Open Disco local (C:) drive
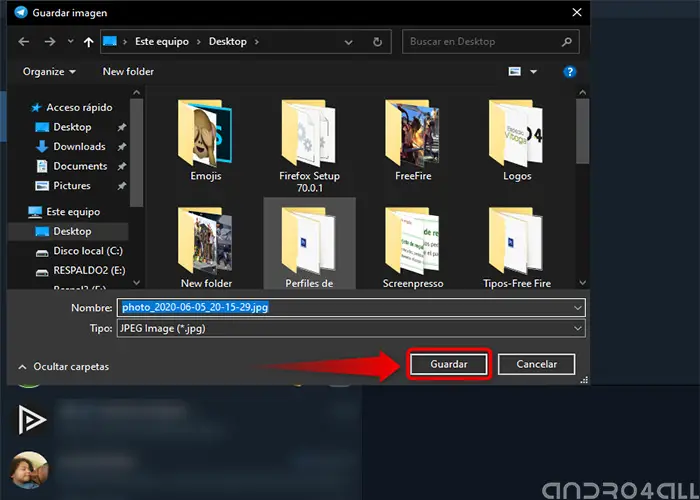This screenshot has height=500, width=700. 79,251
